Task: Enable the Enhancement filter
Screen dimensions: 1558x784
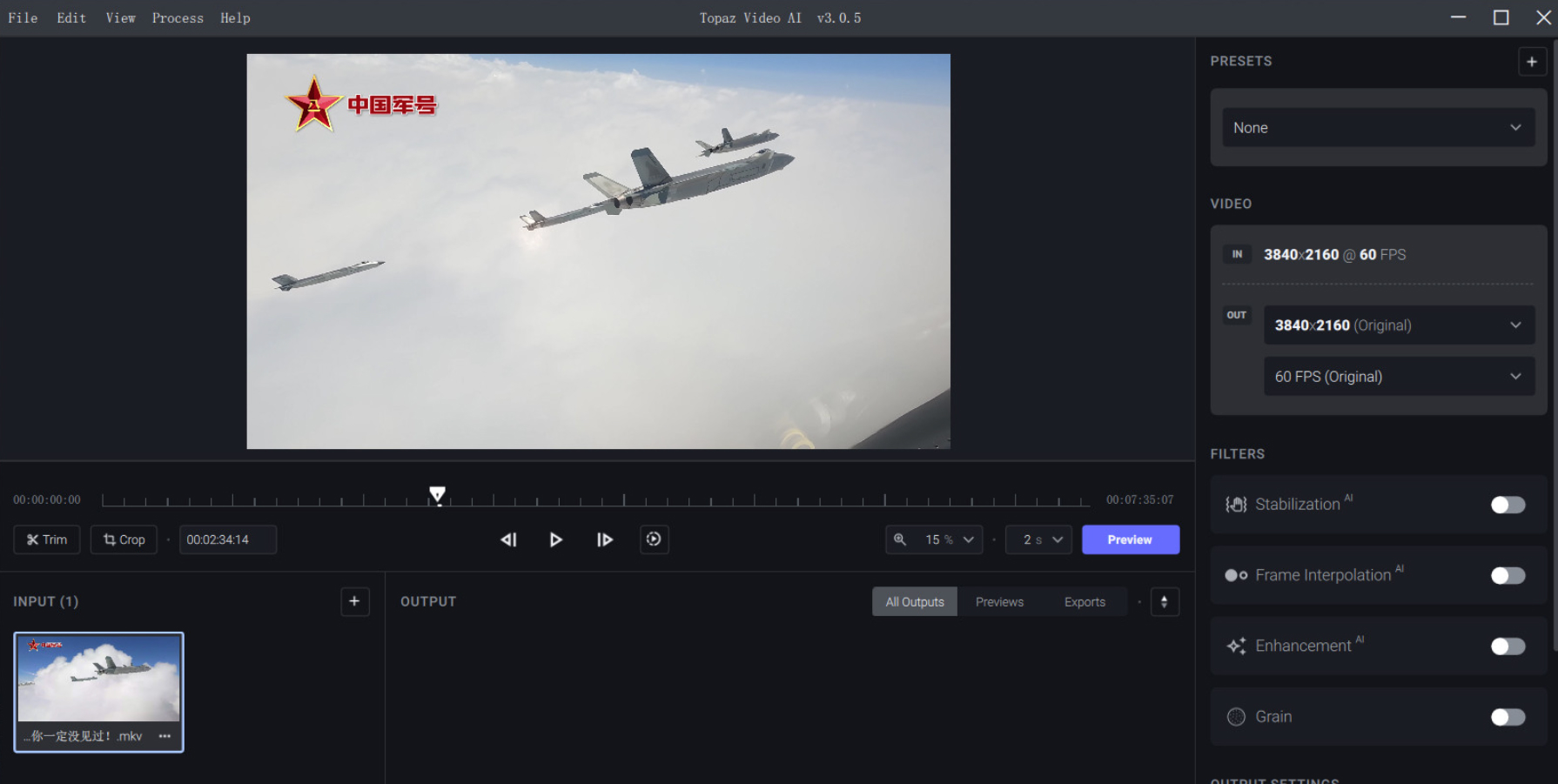Action: [x=1508, y=646]
